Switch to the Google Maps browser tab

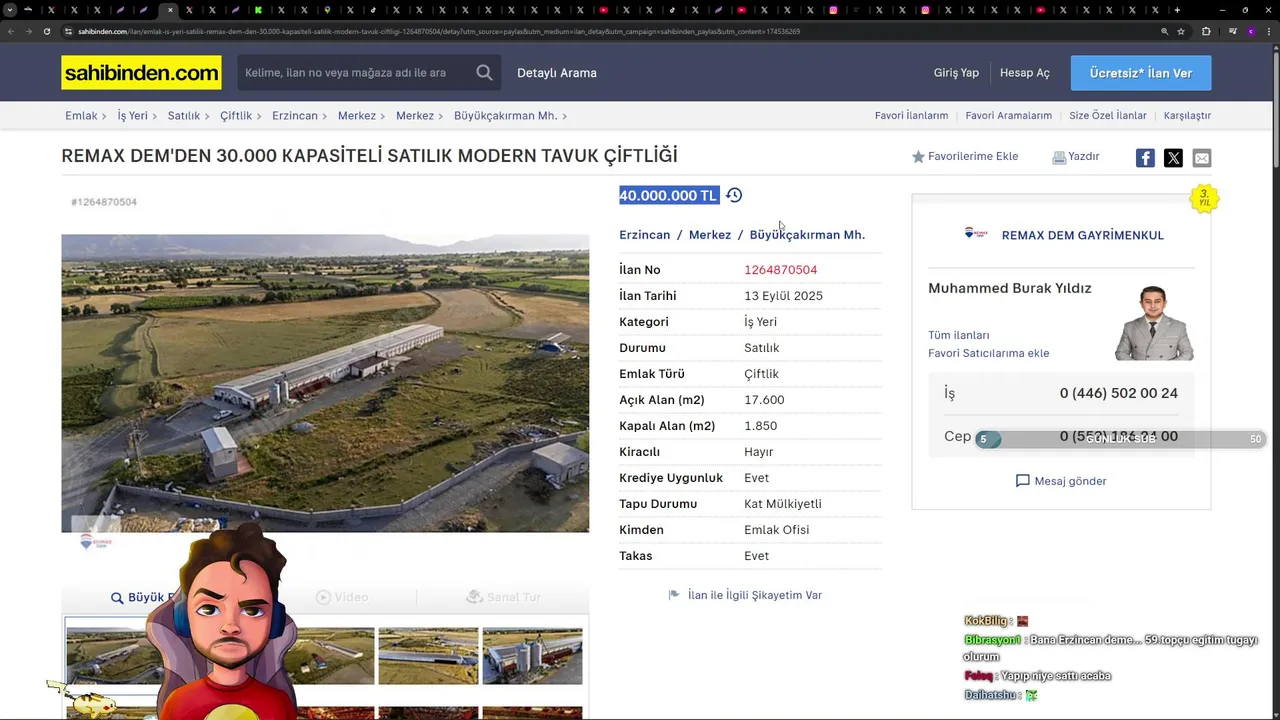(327, 10)
